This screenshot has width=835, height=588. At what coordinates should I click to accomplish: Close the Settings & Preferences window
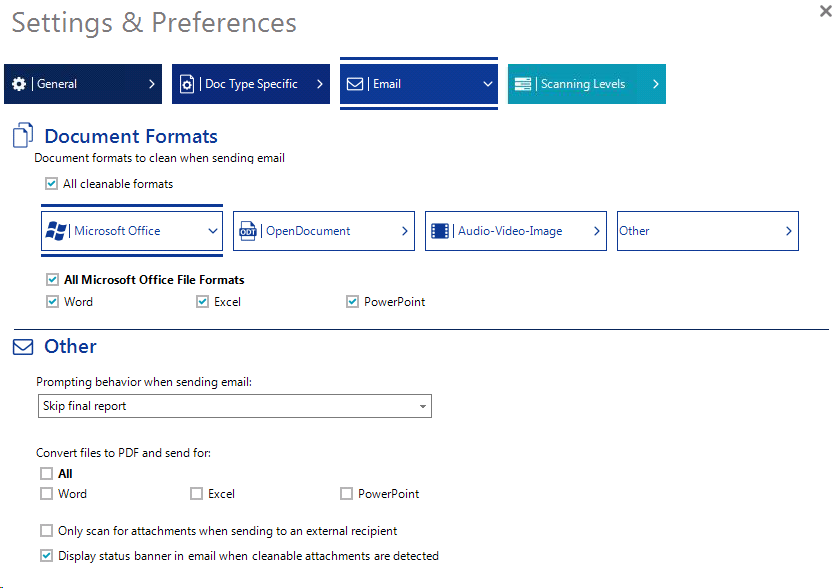point(823,9)
